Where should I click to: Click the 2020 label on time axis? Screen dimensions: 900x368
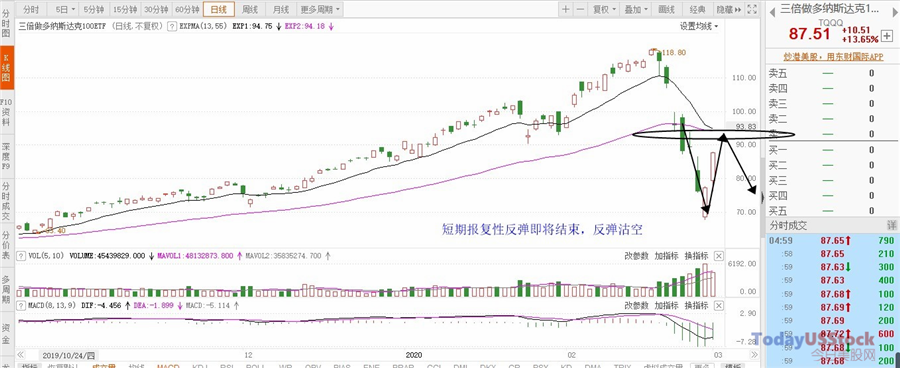click(414, 355)
